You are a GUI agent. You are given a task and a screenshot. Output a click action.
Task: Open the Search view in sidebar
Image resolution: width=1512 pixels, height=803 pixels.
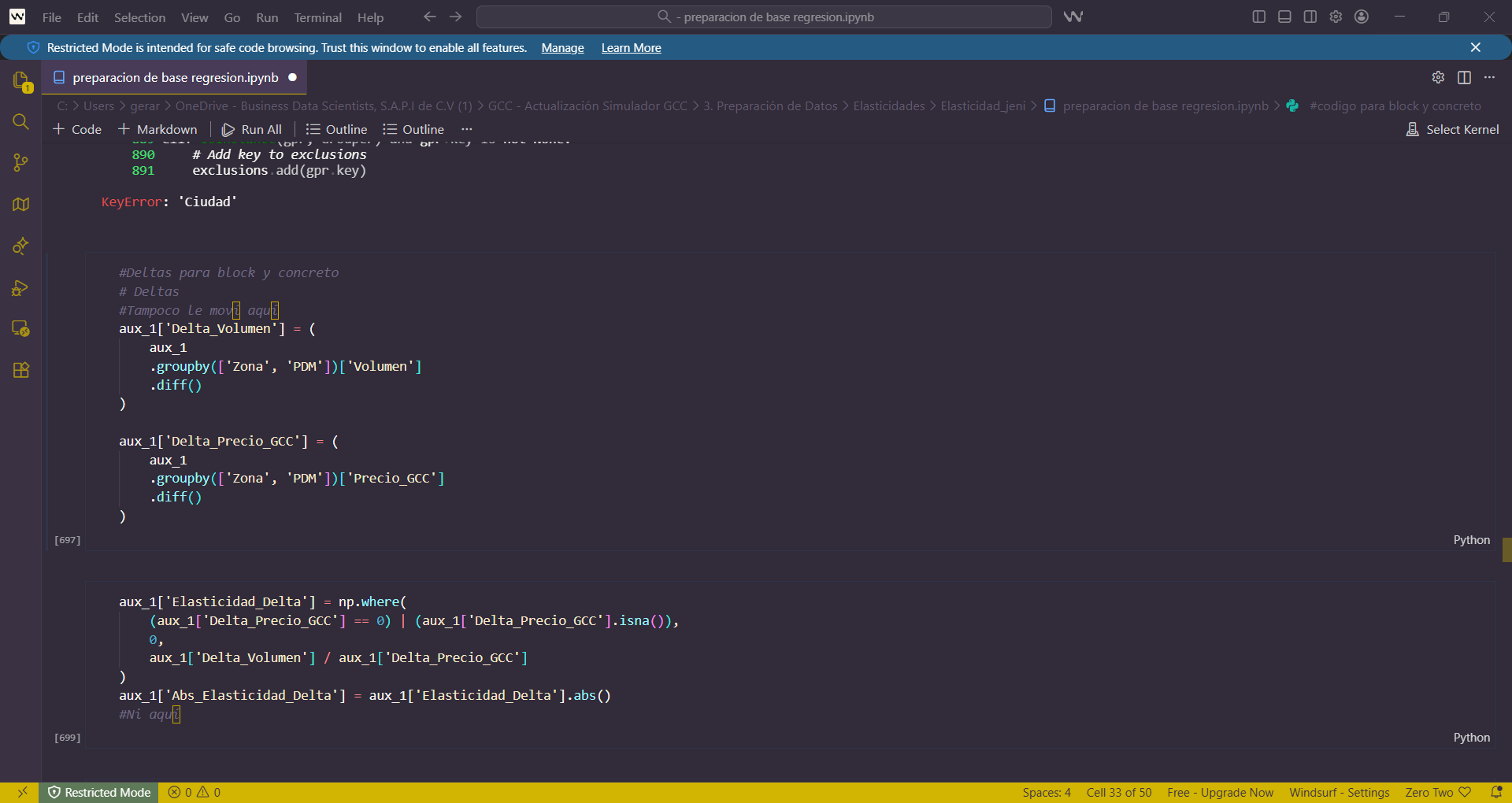tap(20, 122)
